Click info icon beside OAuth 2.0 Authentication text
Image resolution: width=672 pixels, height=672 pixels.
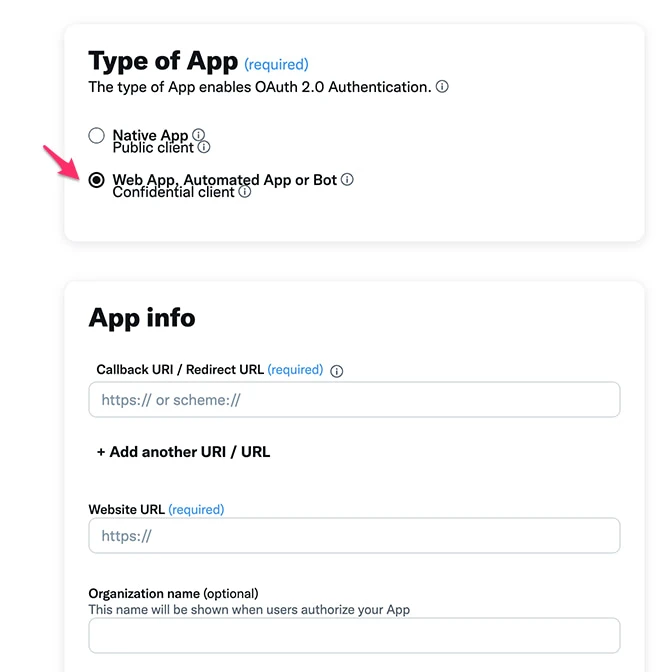[442, 87]
